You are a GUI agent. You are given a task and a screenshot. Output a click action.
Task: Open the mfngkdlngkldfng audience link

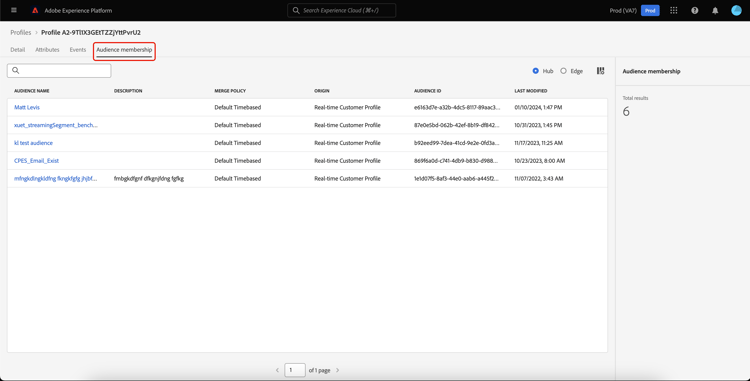55,178
